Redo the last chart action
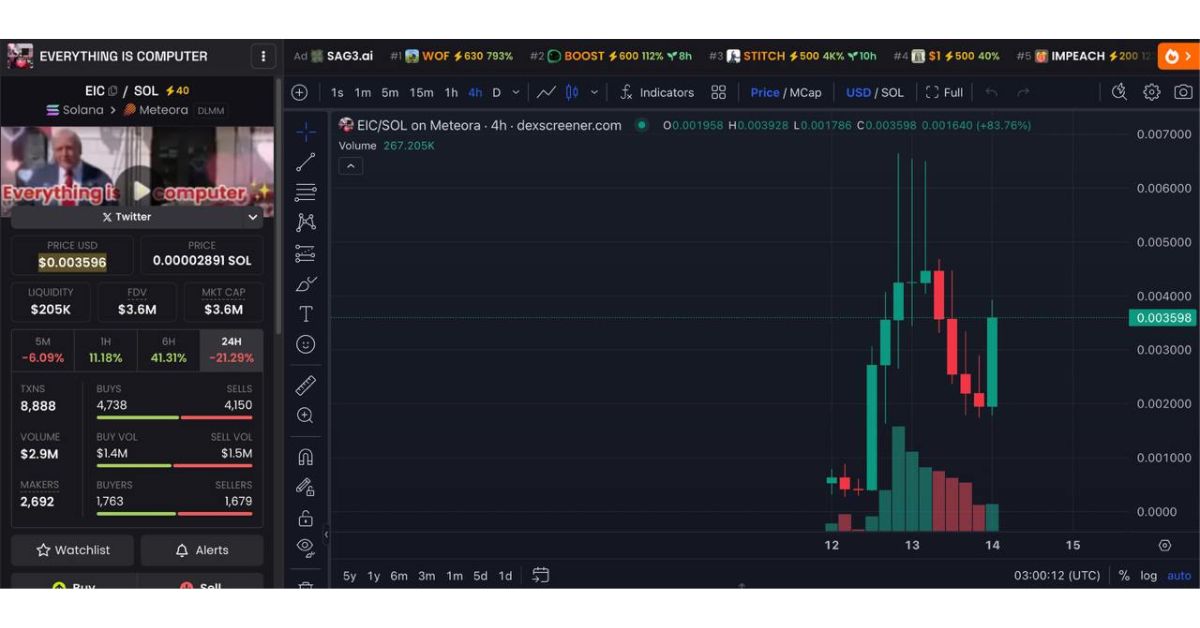 tap(1023, 92)
